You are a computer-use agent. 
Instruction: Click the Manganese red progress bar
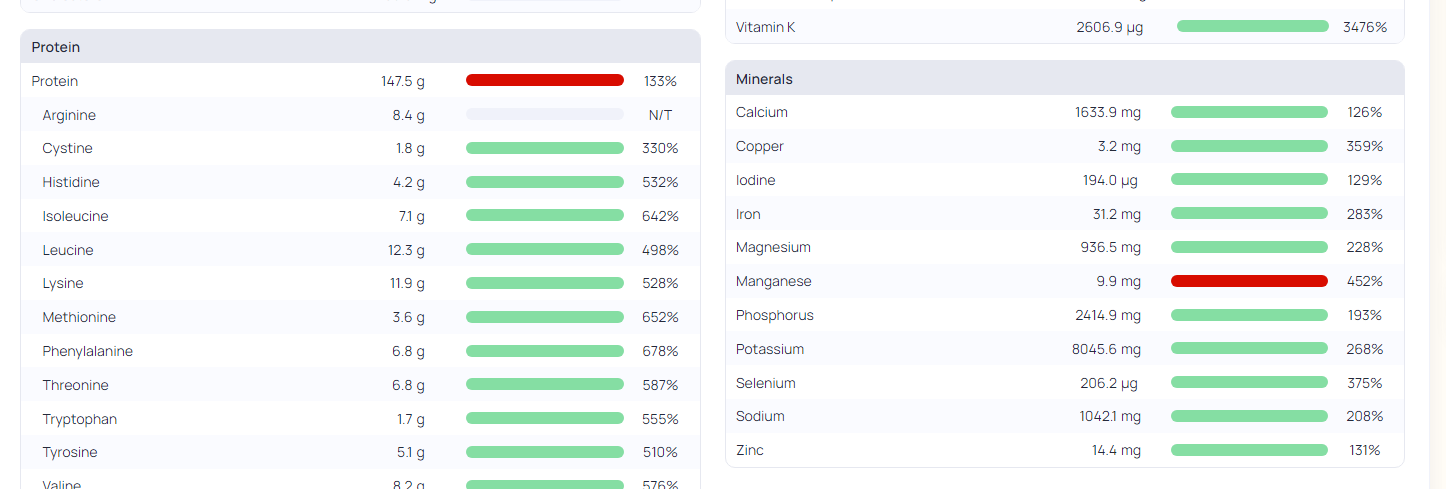(x=1249, y=281)
